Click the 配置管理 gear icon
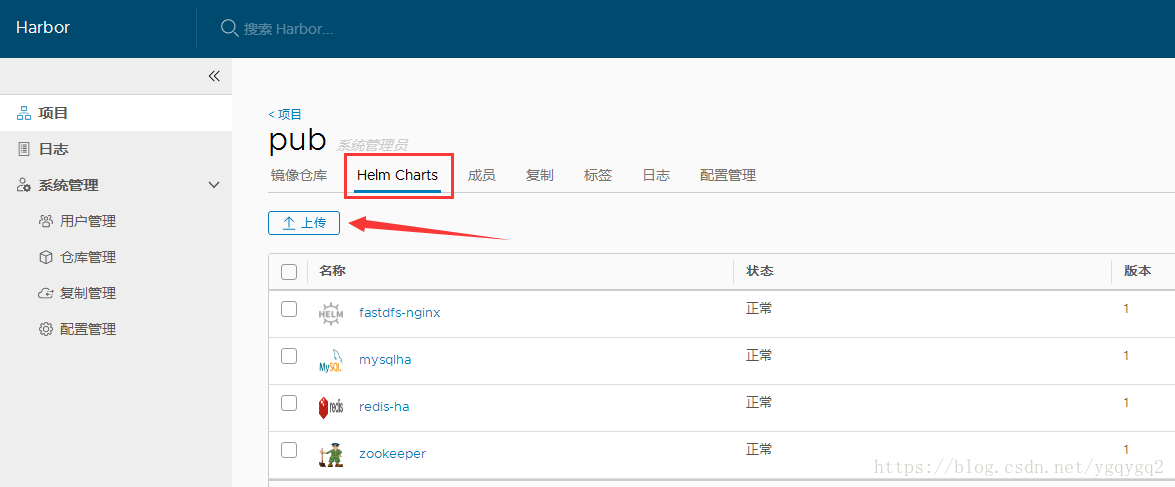 pyautogui.click(x=46, y=329)
